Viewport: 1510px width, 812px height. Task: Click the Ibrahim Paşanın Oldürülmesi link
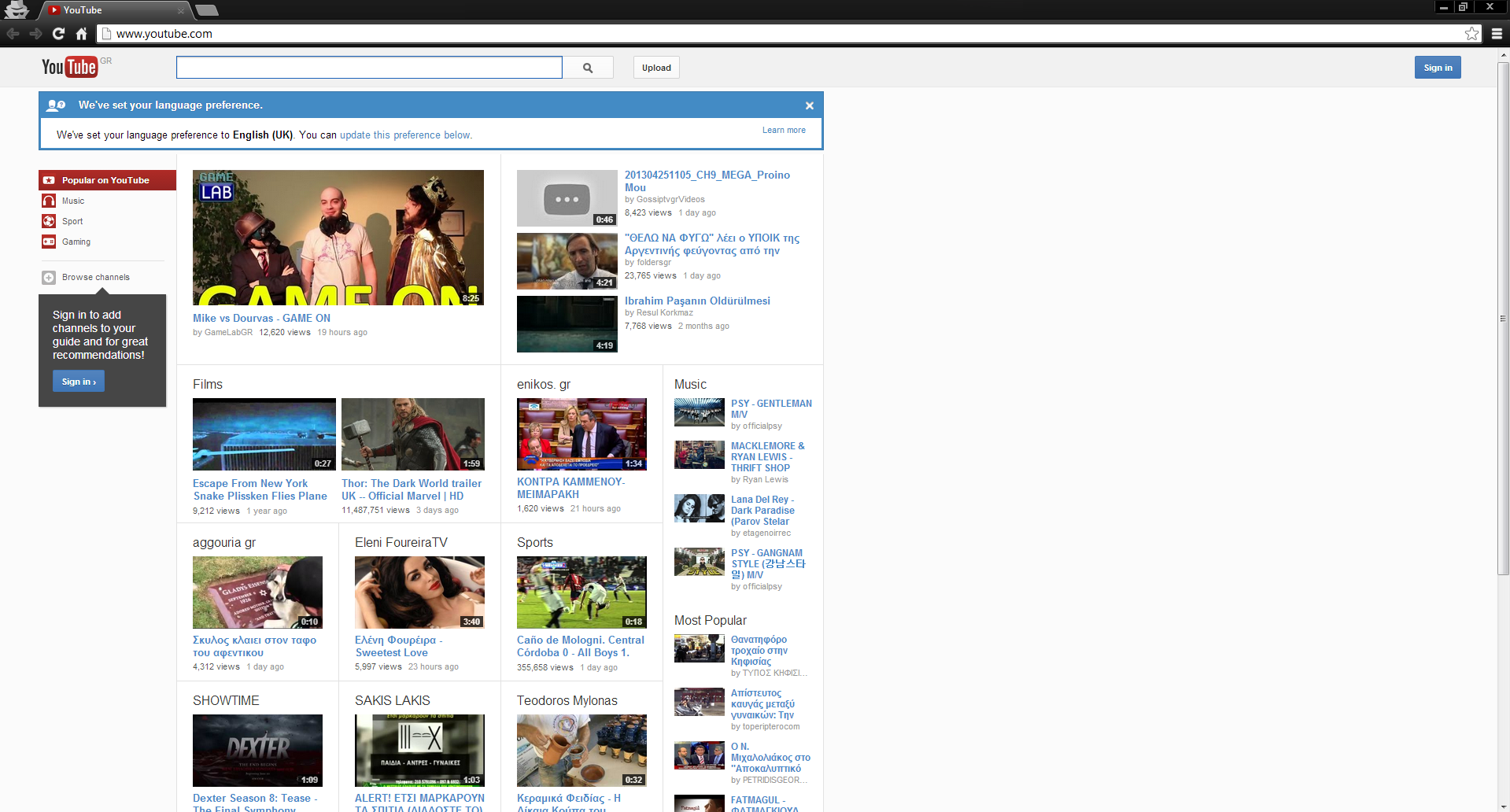(x=697, y=301)
